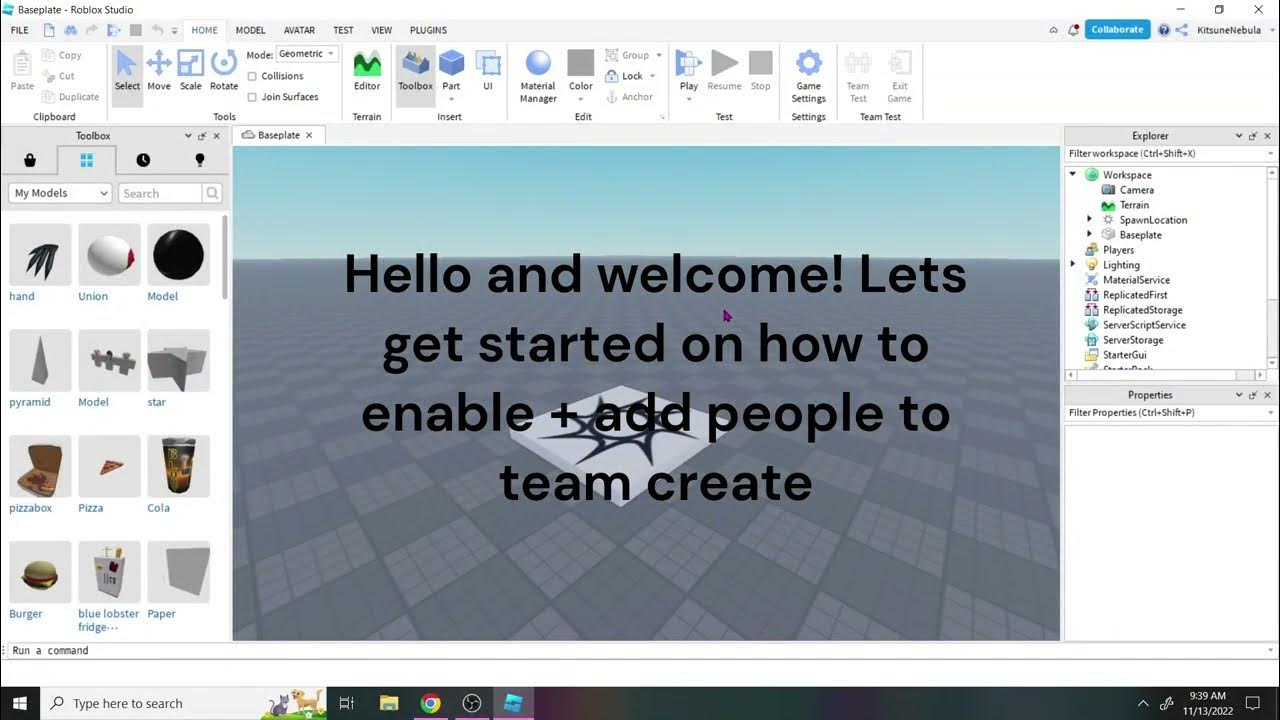The height and width of the screenshot is (720, 1280).
Task: Click the Cut button in Clipboard
Action: click(58, 76)
